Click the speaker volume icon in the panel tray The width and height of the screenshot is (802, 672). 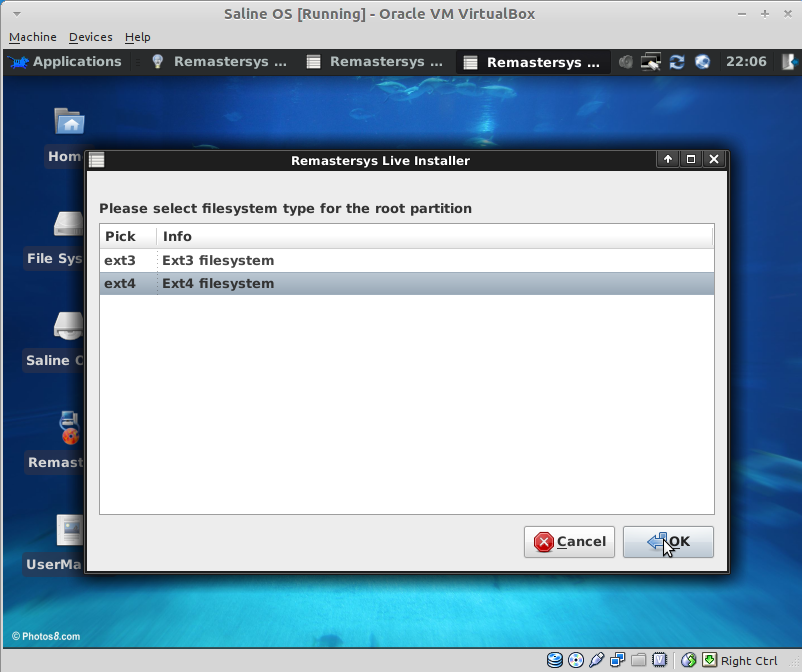point(625,62)
